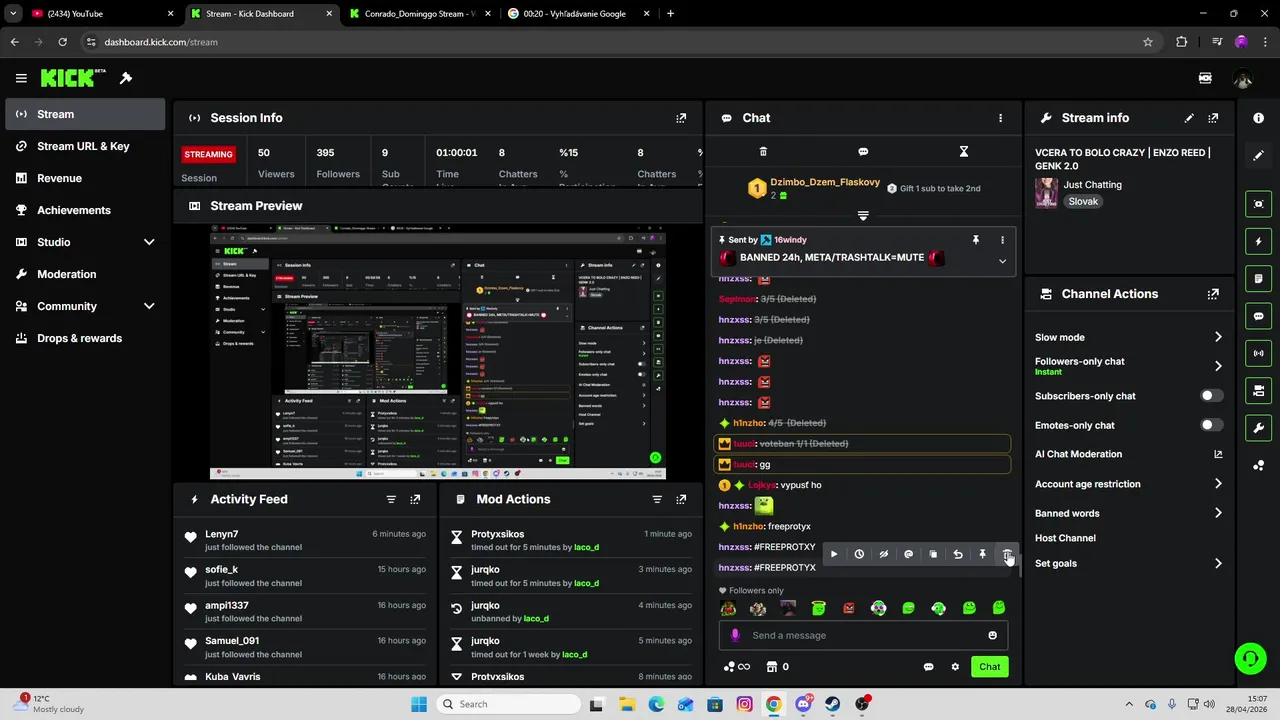The image size is (1280, 720).
Task: Pin the hovered chat message
Action: pos(982,554)
